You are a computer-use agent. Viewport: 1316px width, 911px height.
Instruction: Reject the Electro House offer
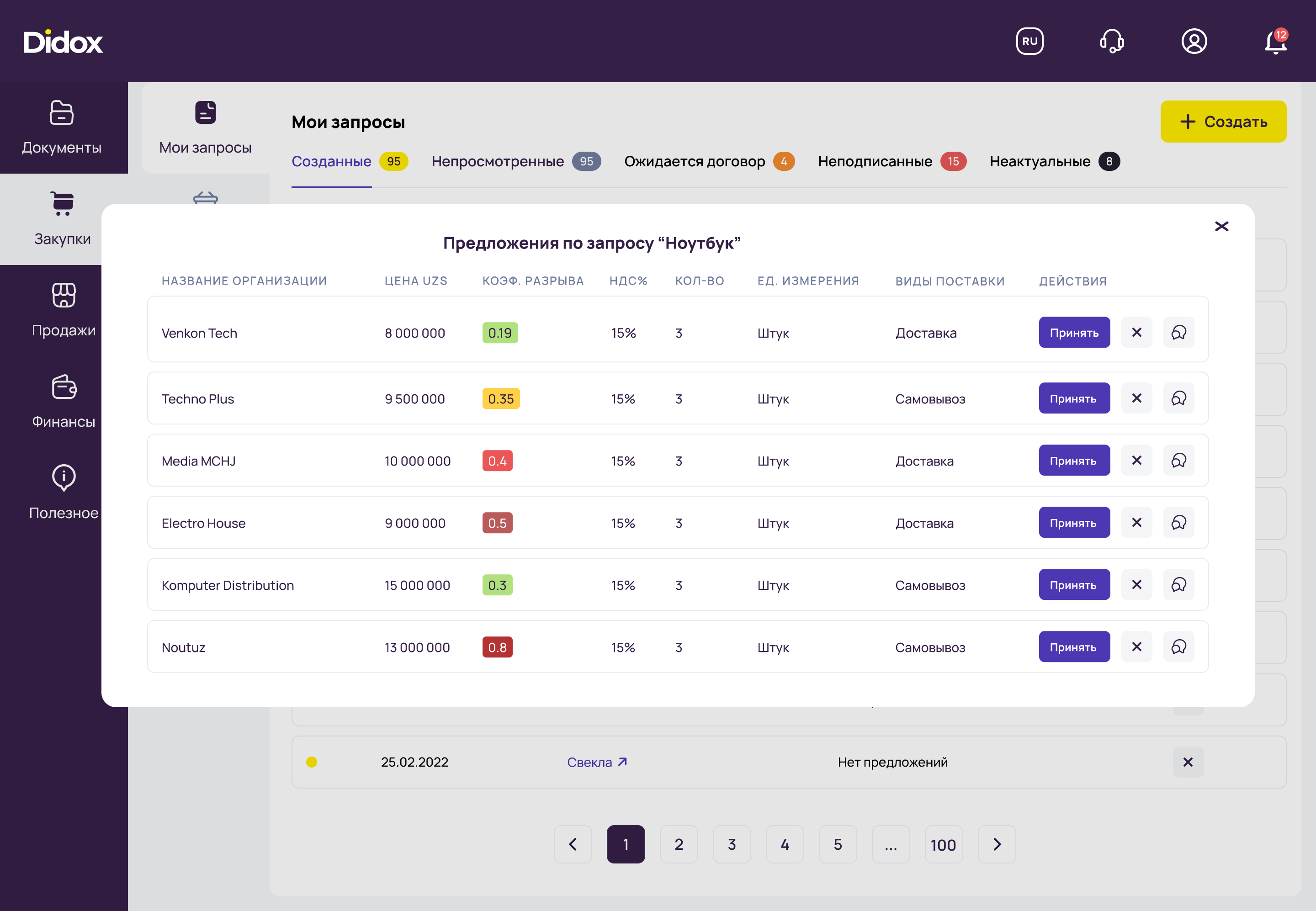click(x=1136, y=522)
